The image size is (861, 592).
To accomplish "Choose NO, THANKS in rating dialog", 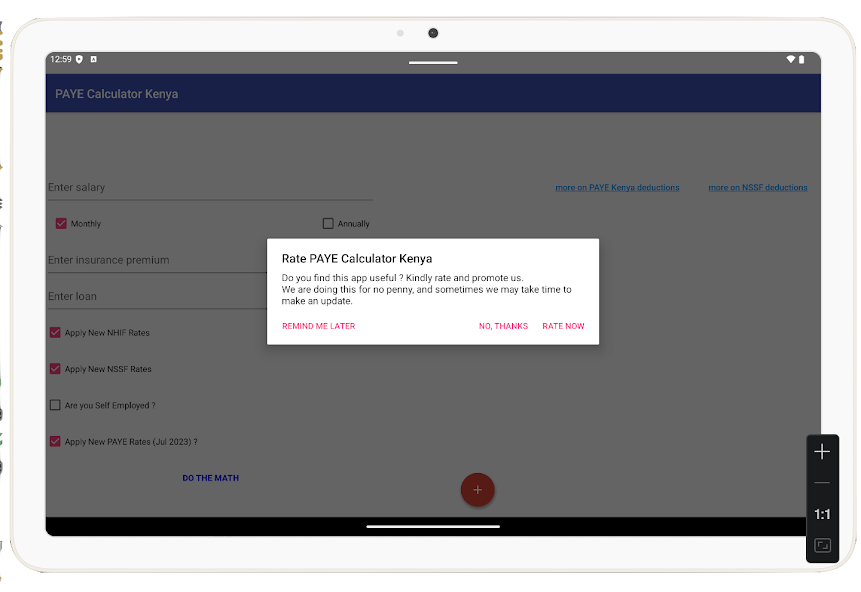I will tap(503, 326).
